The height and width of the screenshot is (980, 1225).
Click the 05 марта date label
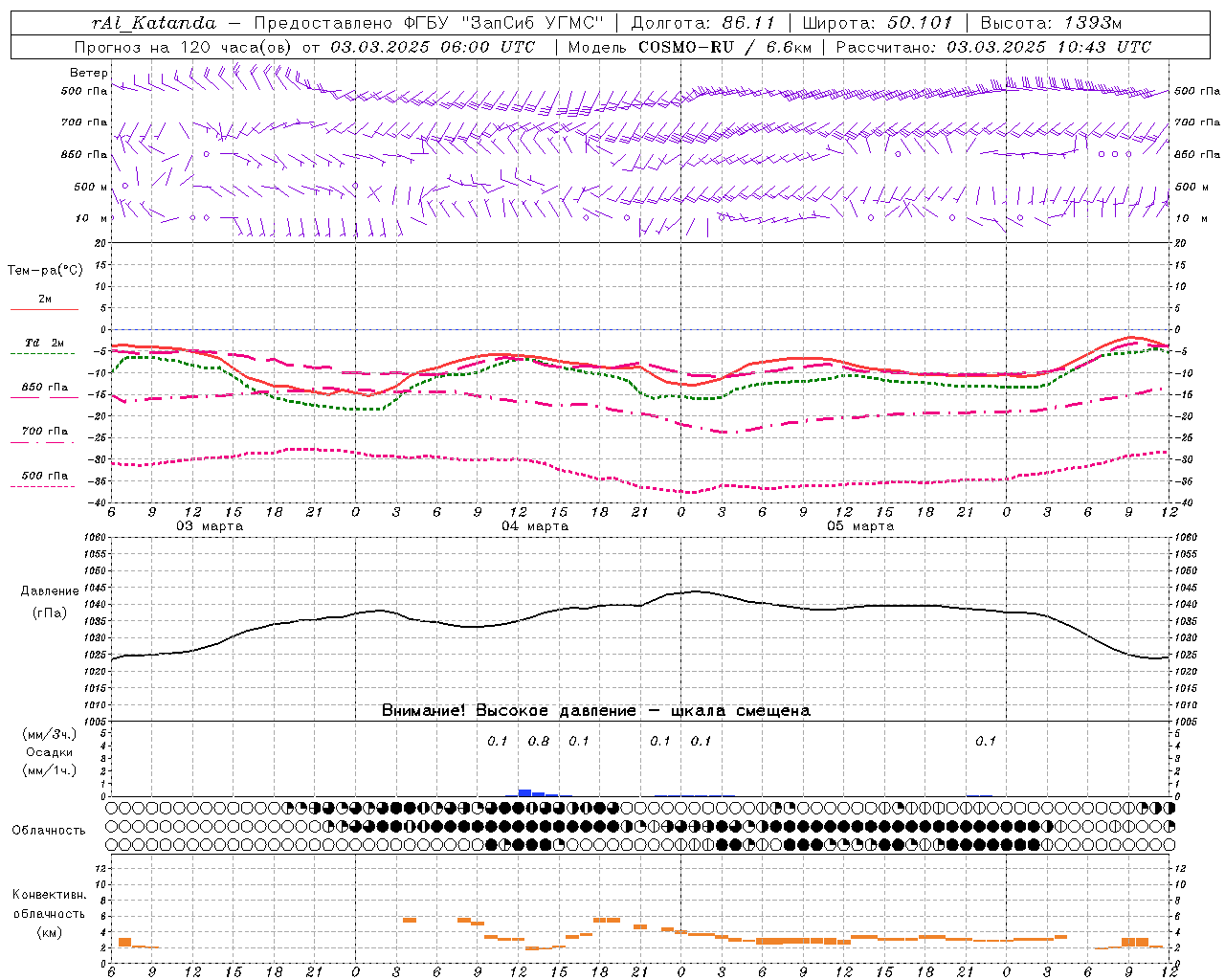pos(860,526)
